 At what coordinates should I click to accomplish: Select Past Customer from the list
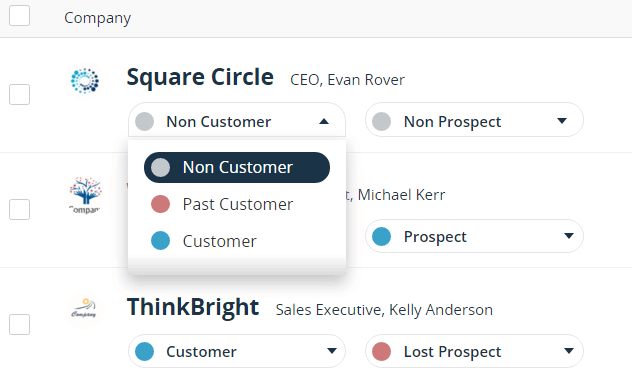click(x=237, y=204)
